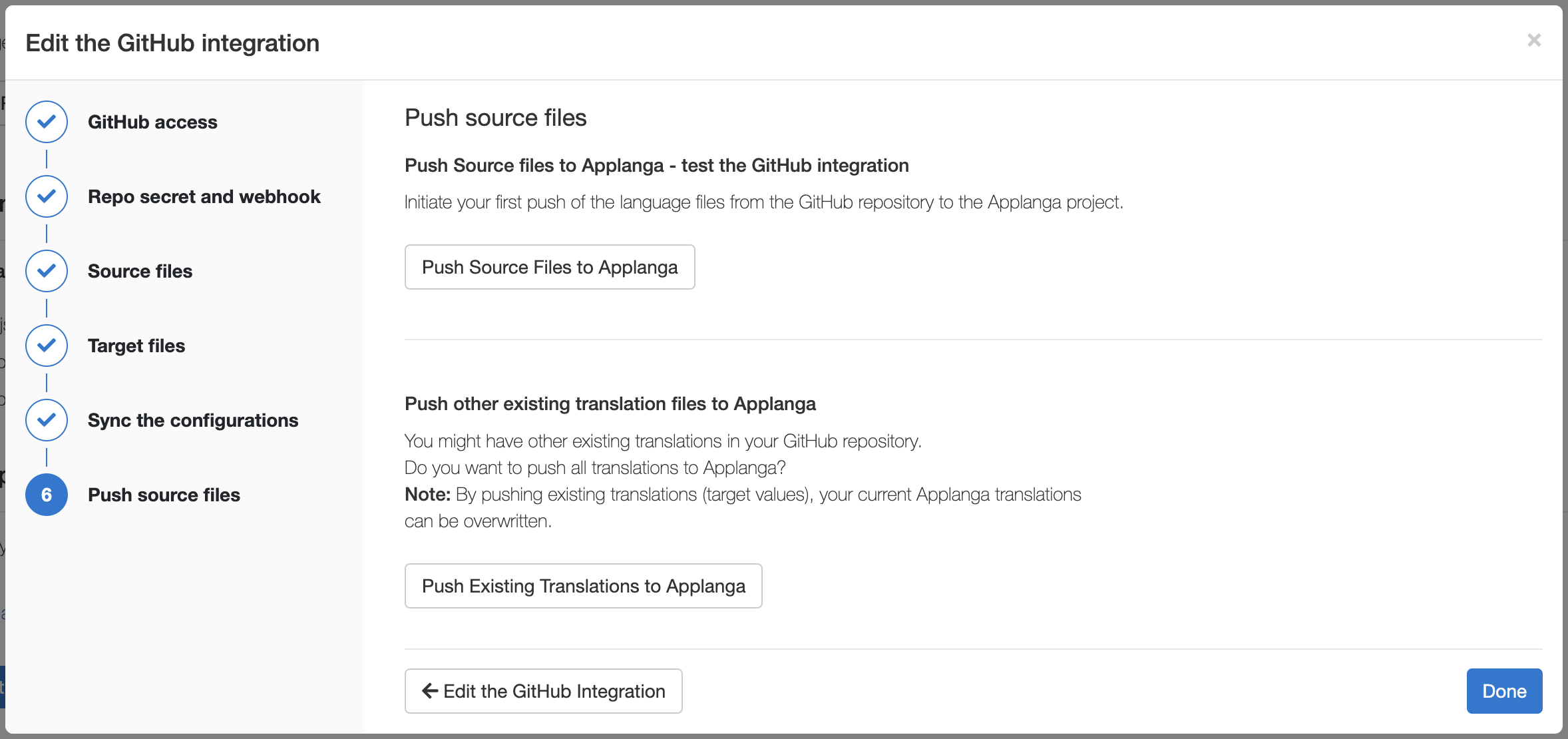This screenshot has width=1568, height=739.
Task: Click the Repo secret and webhook checkmark circle
Action: pos(47,196)
